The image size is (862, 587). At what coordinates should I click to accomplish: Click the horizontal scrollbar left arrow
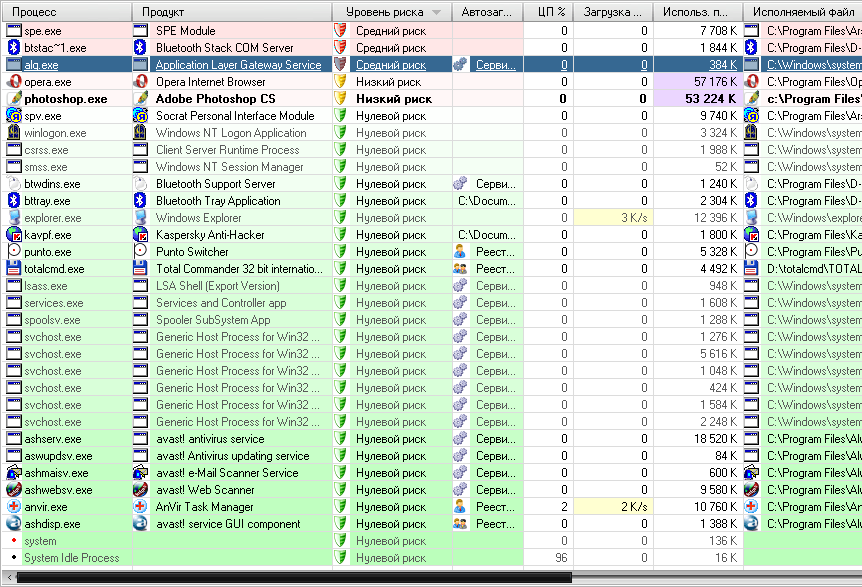pos(9,578)
